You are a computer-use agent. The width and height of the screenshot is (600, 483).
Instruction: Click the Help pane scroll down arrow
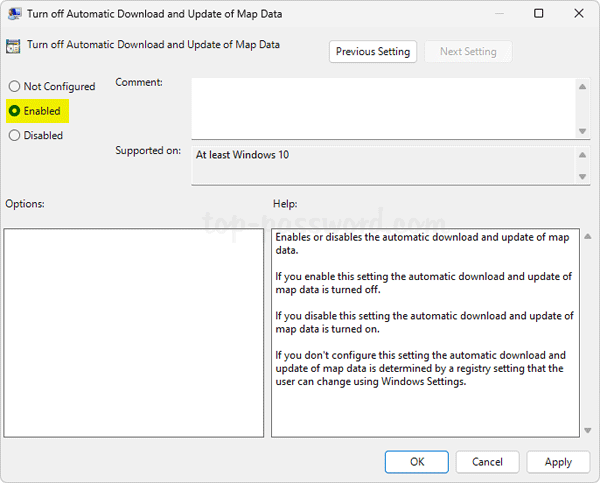pyautogui.click(x=587, y=430)
